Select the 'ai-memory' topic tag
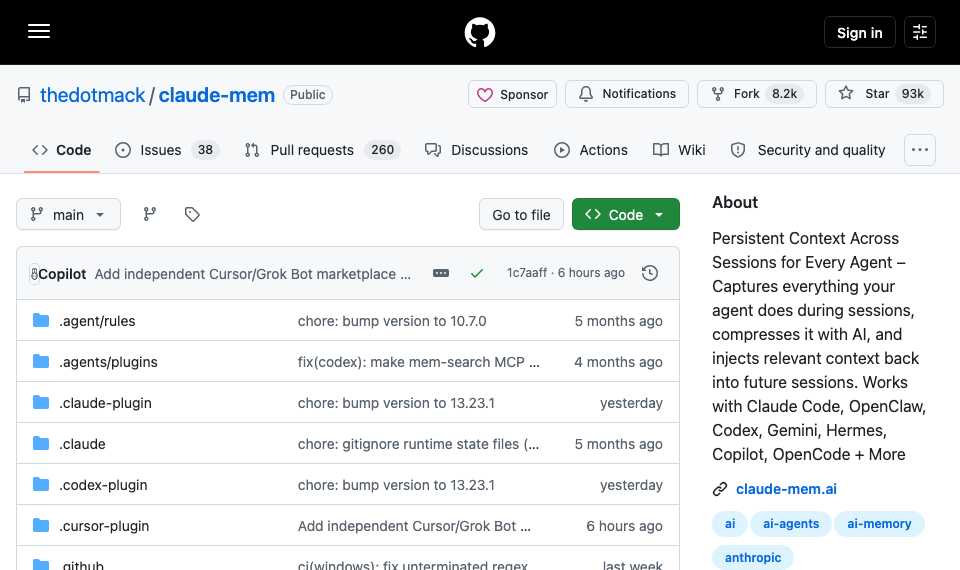960x570 pixels. point(879,524)
